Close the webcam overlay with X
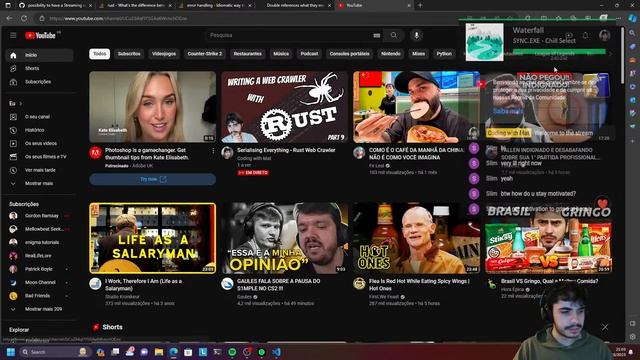Image resolution: width=640 pixels, height=360 pixels. click(x=605, y=327)
